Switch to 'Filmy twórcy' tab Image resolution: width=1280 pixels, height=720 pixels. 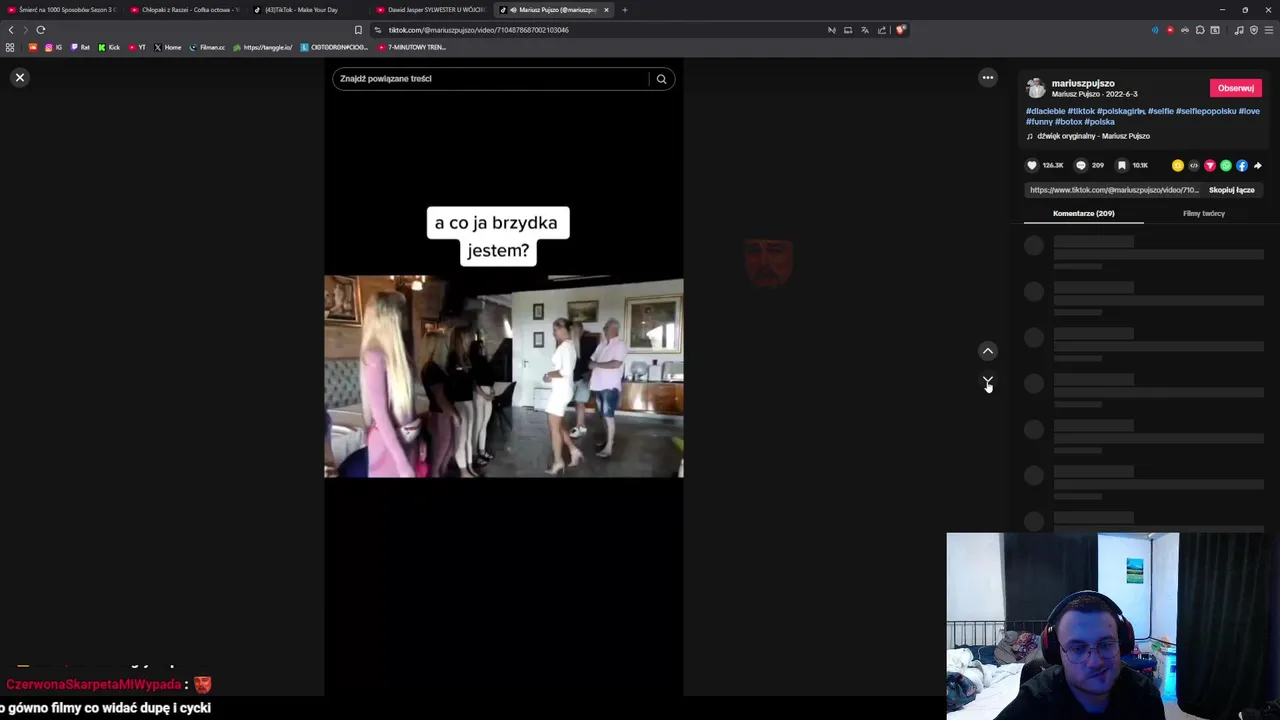1204,213
